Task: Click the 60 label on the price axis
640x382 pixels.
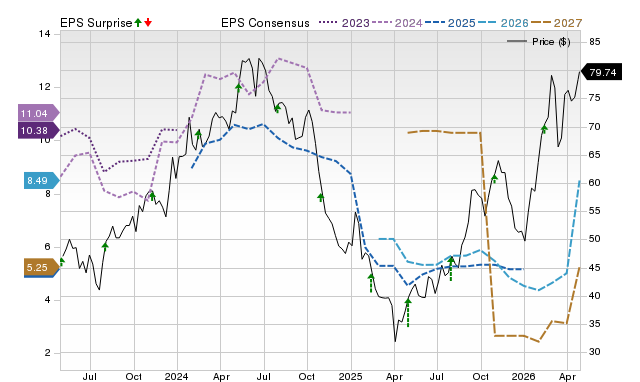Action: pos(595,183)
